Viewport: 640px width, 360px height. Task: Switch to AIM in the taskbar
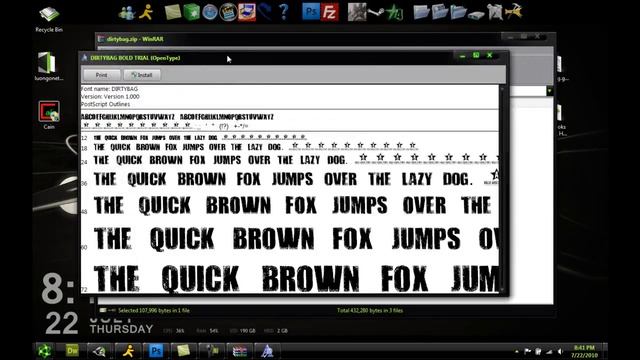click(x=128, y=351)
